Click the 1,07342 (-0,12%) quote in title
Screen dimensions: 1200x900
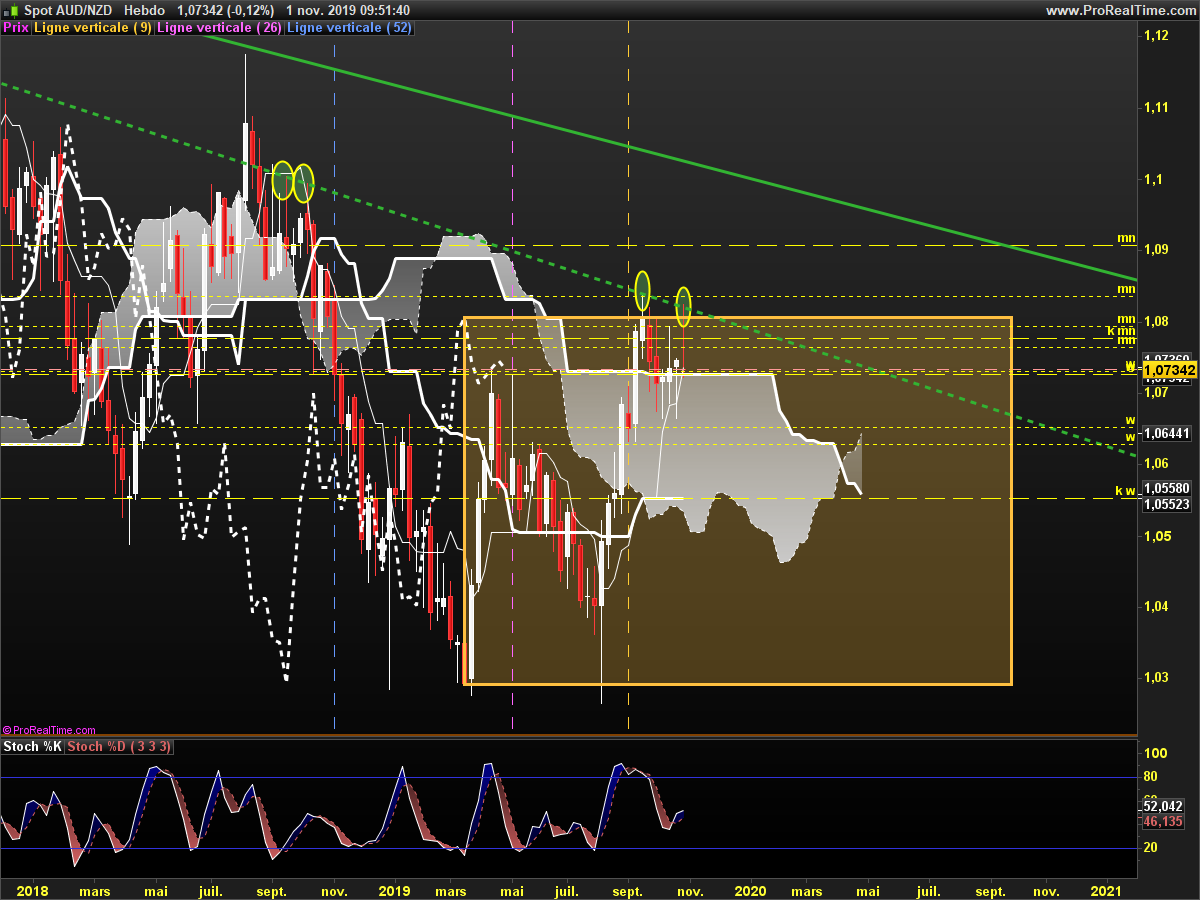[x=226, y=10]
